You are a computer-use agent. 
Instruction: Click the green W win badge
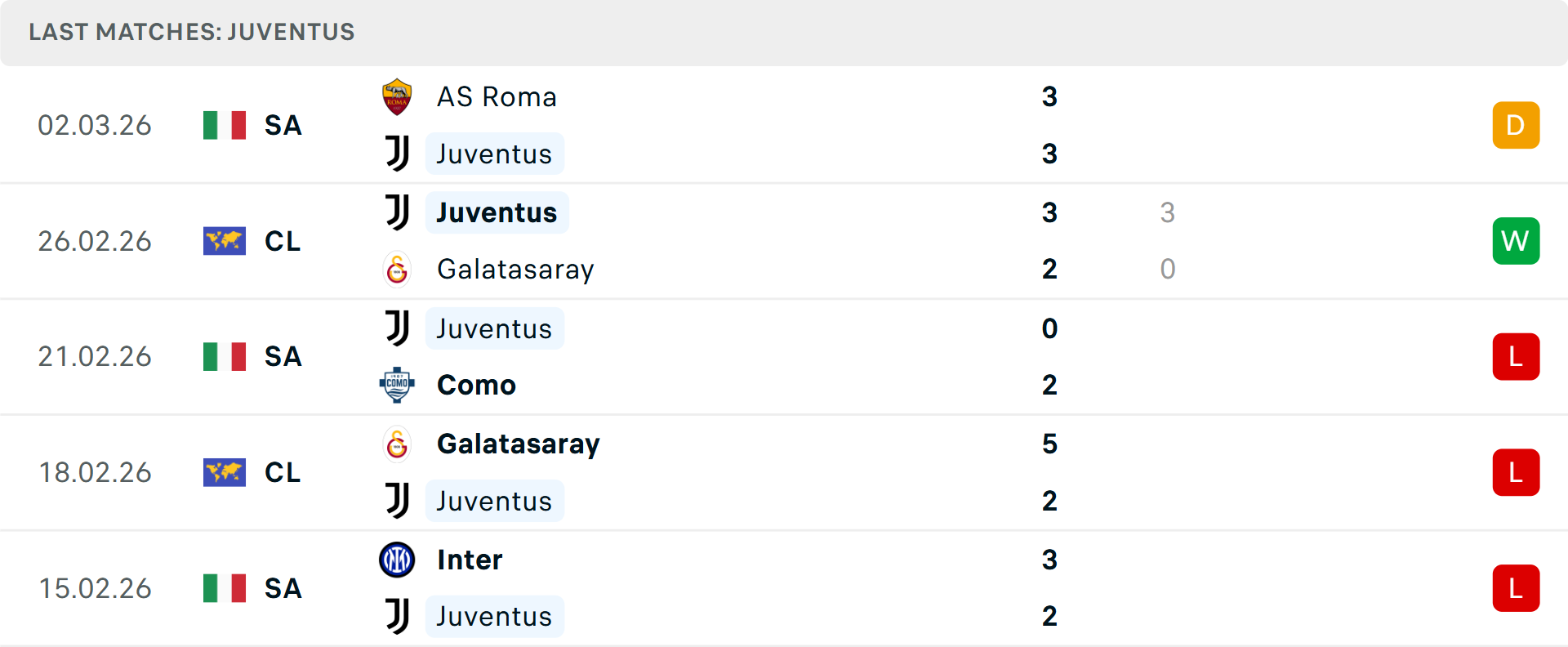(1516, 241)
